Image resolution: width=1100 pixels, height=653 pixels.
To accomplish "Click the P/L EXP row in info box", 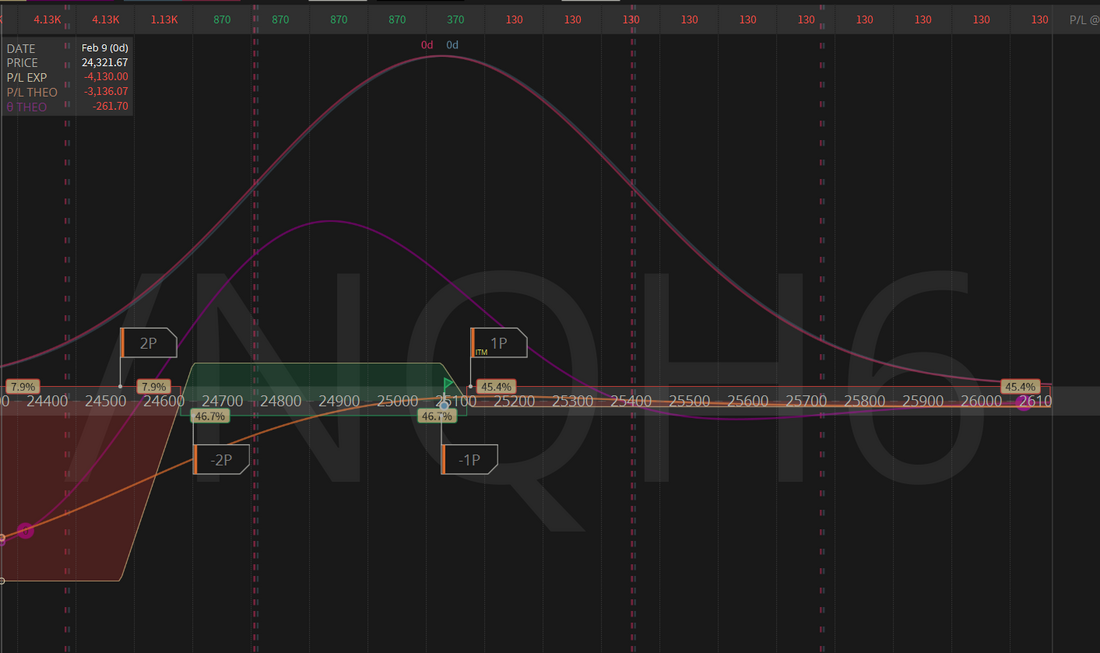I will pyautogui.click(x=67, y=77).
